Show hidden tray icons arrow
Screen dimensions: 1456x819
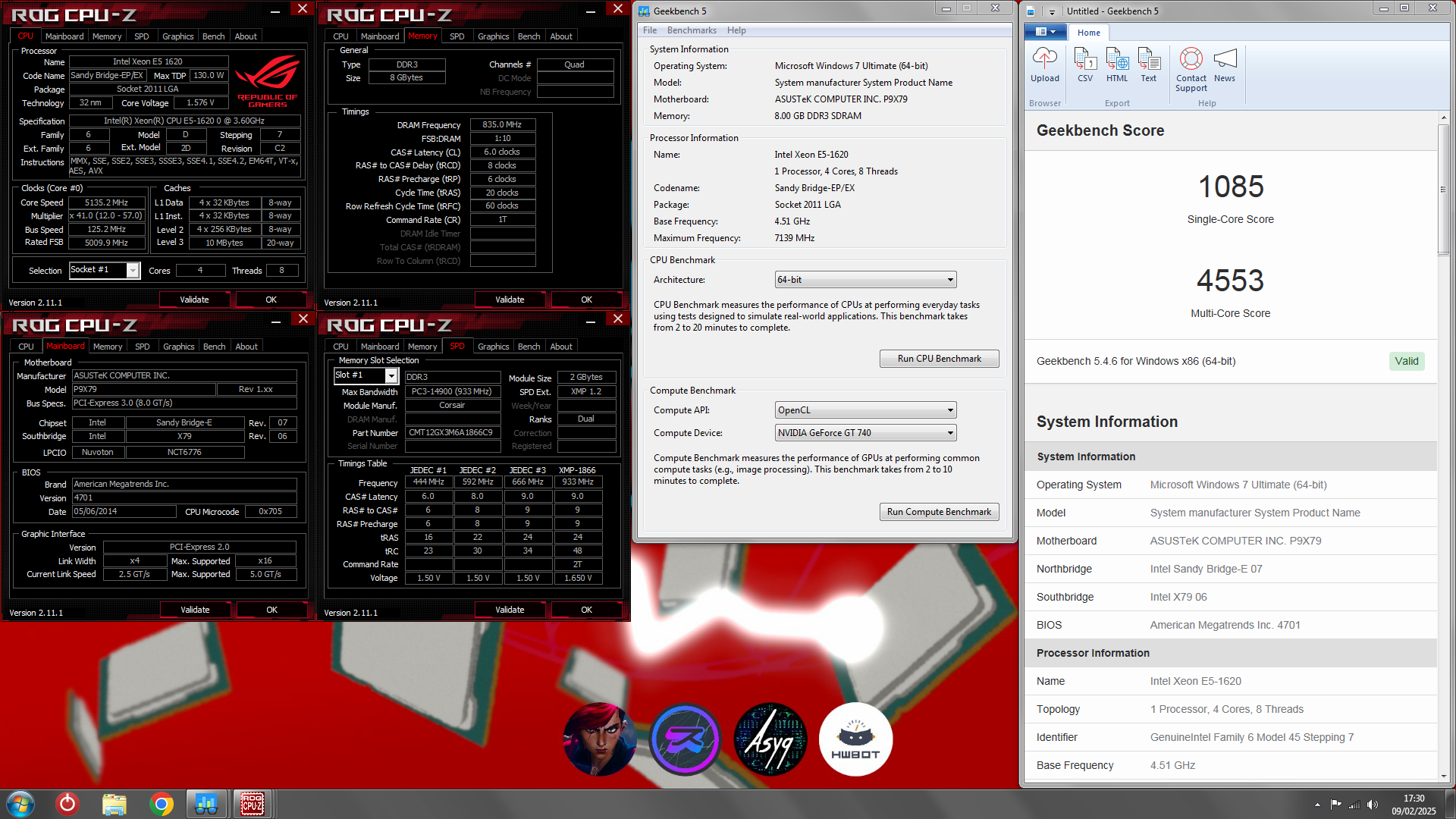pos(1317,805)
